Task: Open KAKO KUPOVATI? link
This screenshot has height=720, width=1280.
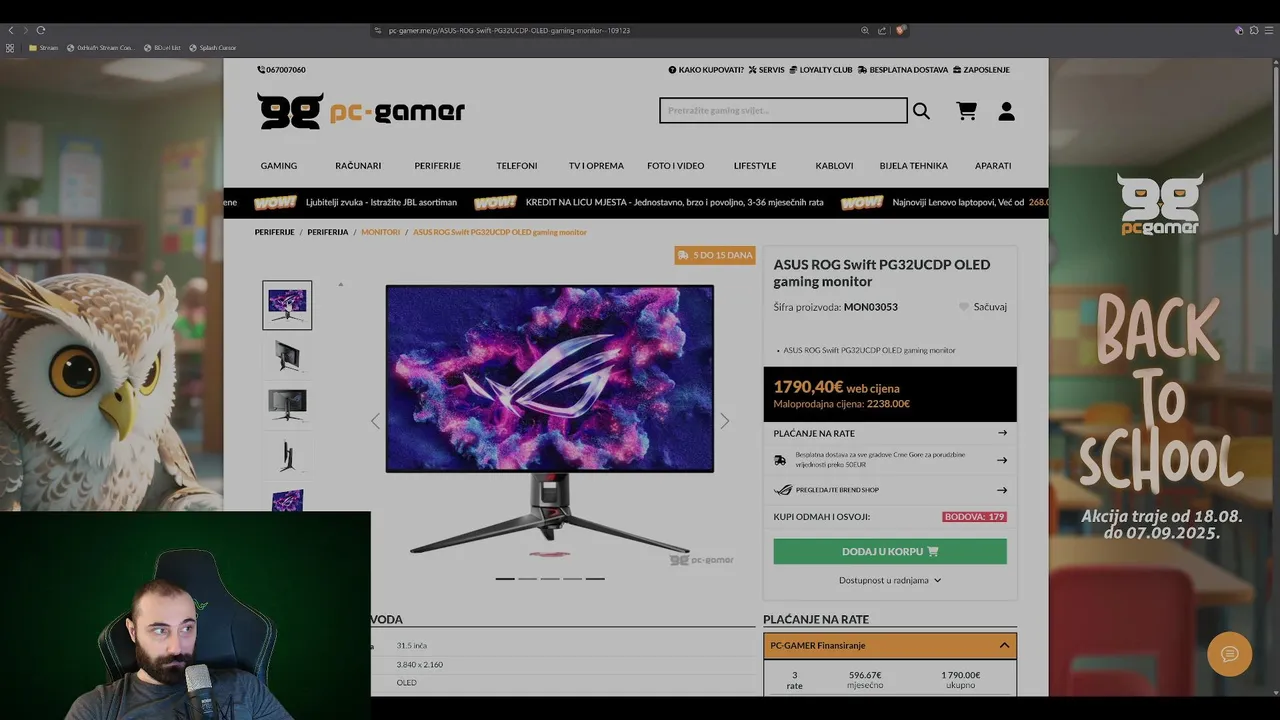Action: click(x=706, y=70)
